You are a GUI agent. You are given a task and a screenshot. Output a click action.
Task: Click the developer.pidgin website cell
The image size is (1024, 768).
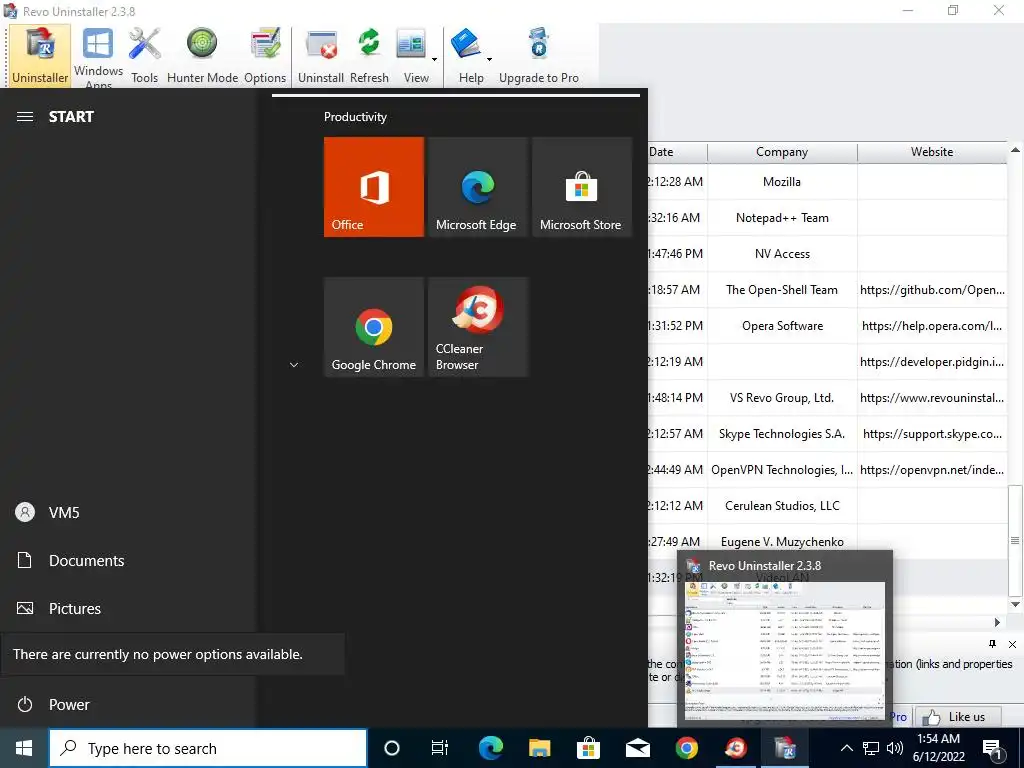932,362
